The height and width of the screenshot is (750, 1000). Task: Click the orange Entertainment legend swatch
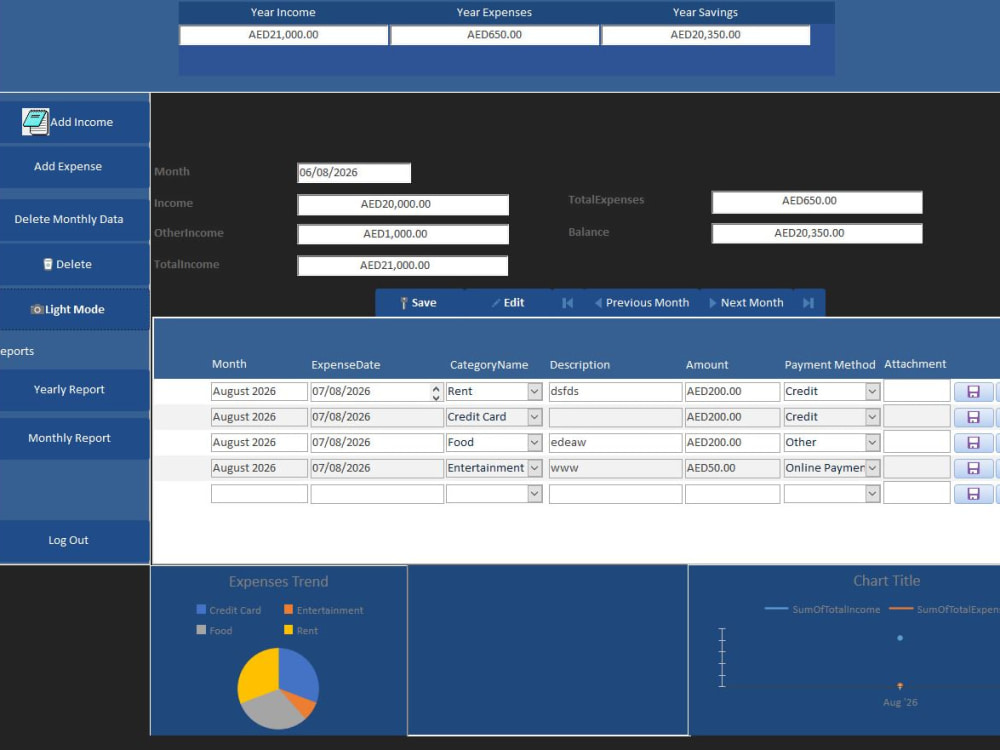point(288,610)
